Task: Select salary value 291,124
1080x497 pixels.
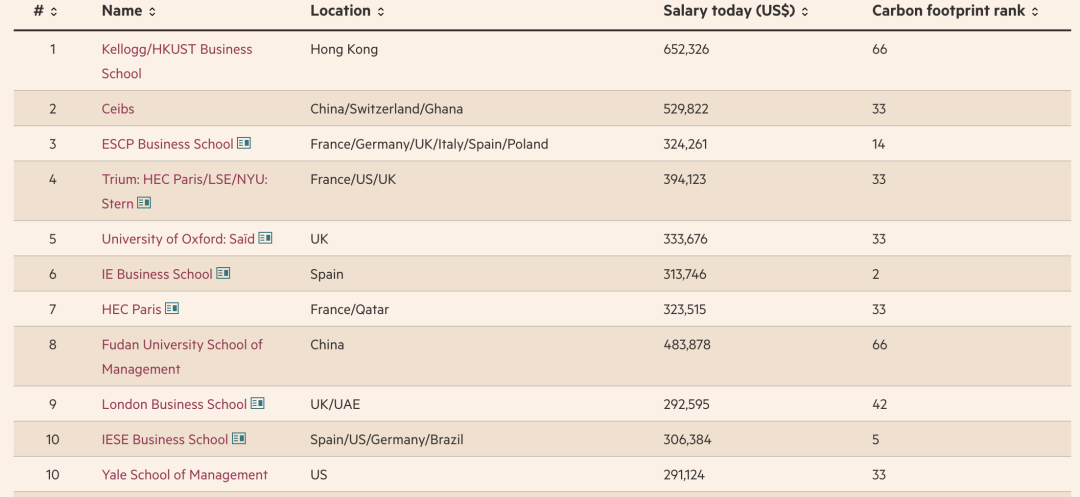Action: click(x=683, y=474)
